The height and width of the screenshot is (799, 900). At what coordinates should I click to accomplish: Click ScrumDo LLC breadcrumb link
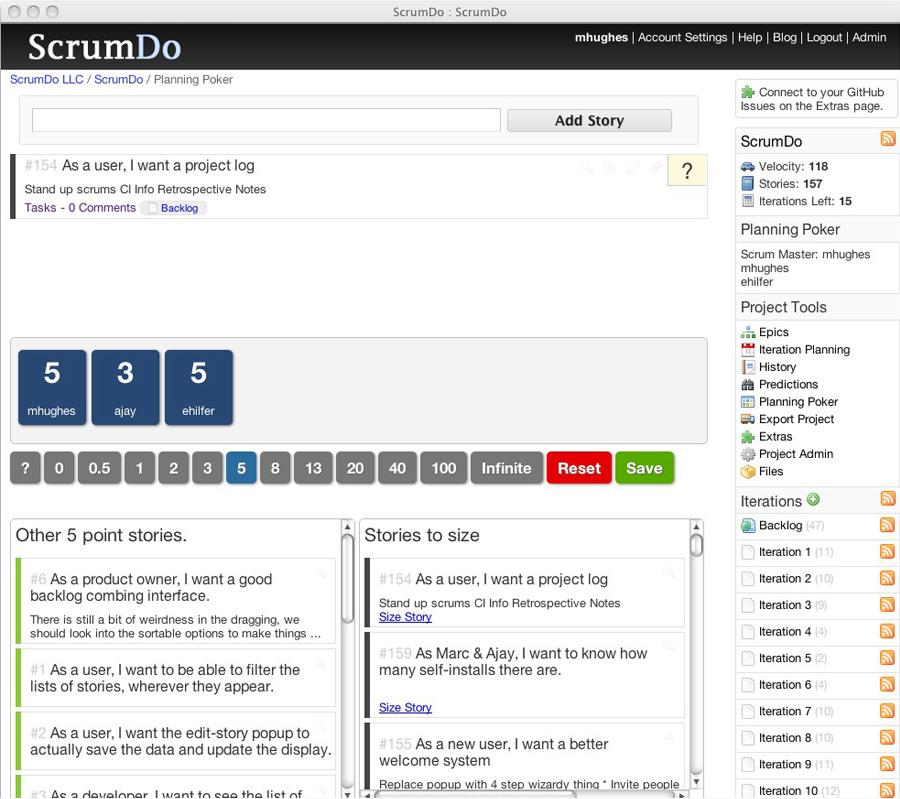click(46, 80)
